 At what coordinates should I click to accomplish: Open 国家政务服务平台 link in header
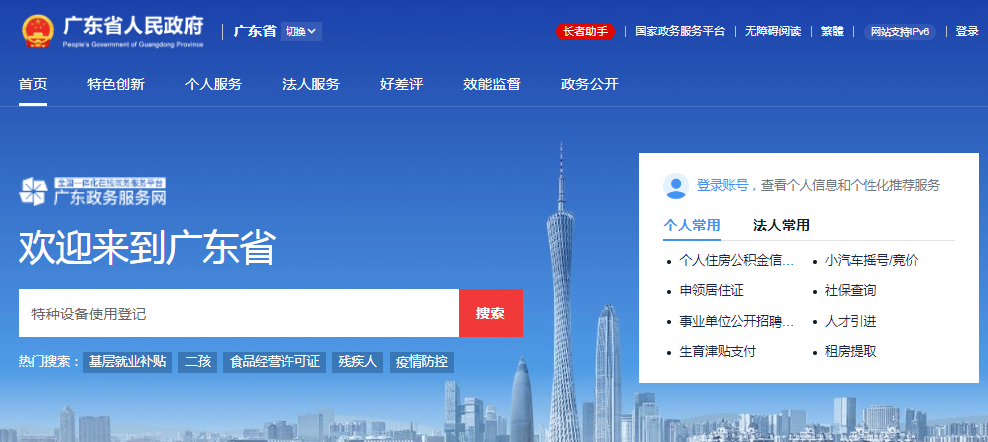click(x=680, y=32)
